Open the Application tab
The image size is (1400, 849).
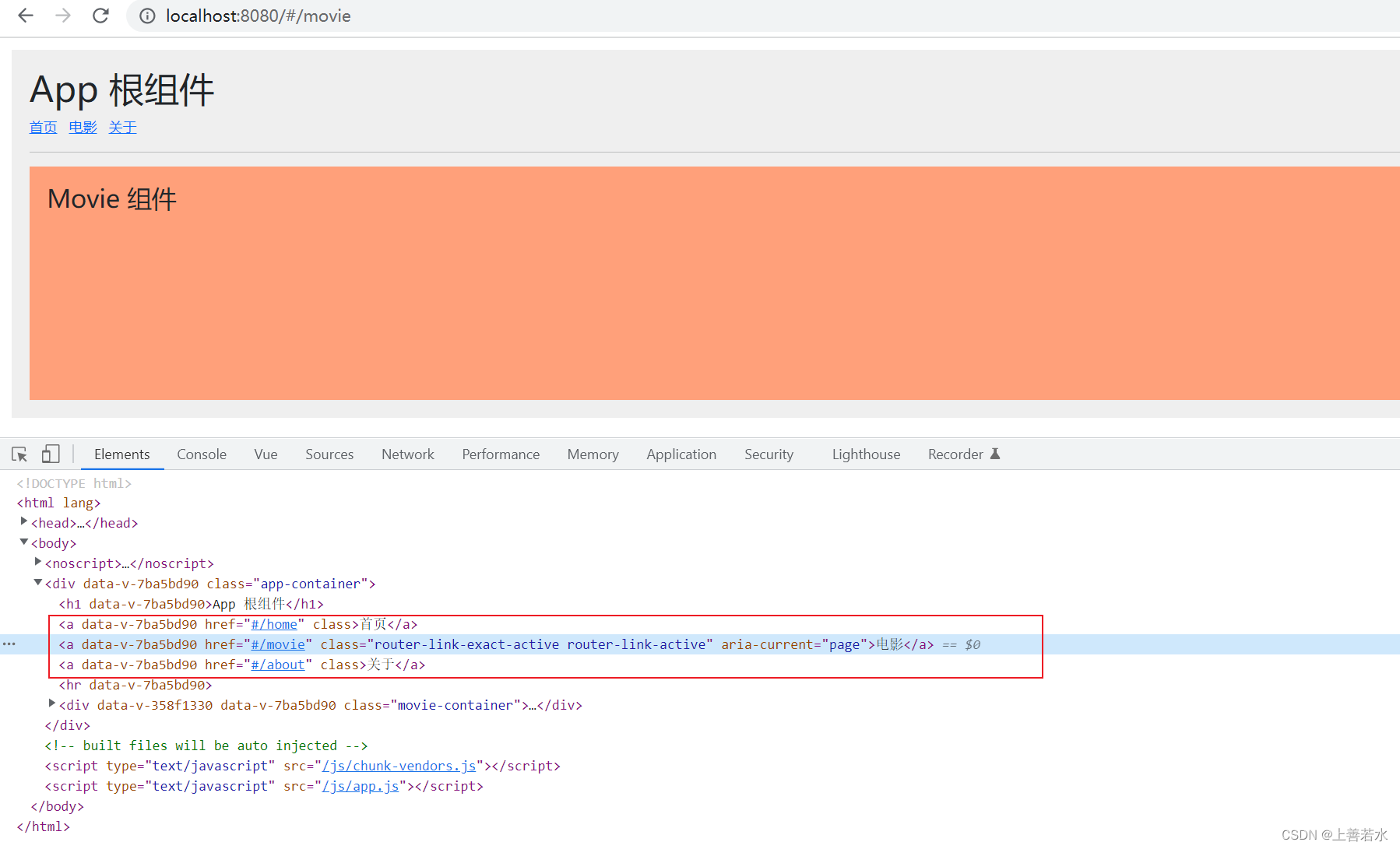coord(681,454)
